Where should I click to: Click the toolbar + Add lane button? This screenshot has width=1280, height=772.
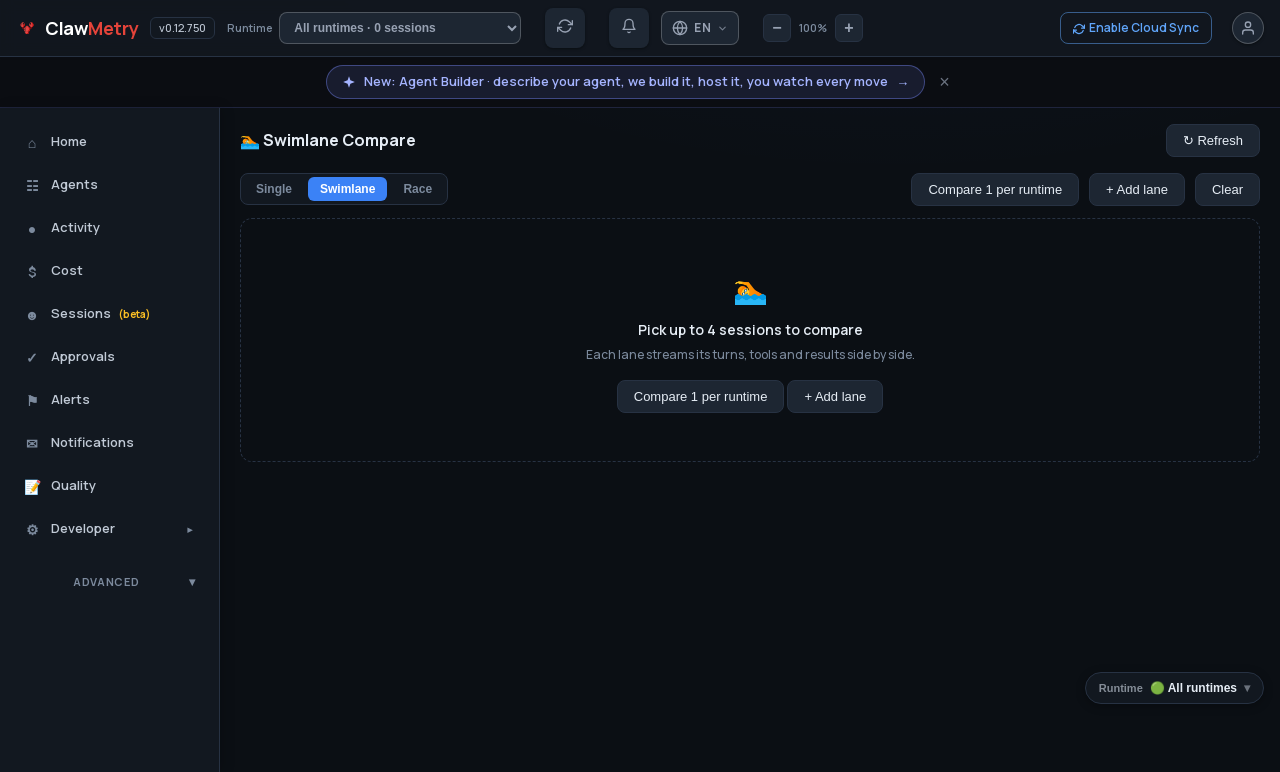[x=1137, y=190]
